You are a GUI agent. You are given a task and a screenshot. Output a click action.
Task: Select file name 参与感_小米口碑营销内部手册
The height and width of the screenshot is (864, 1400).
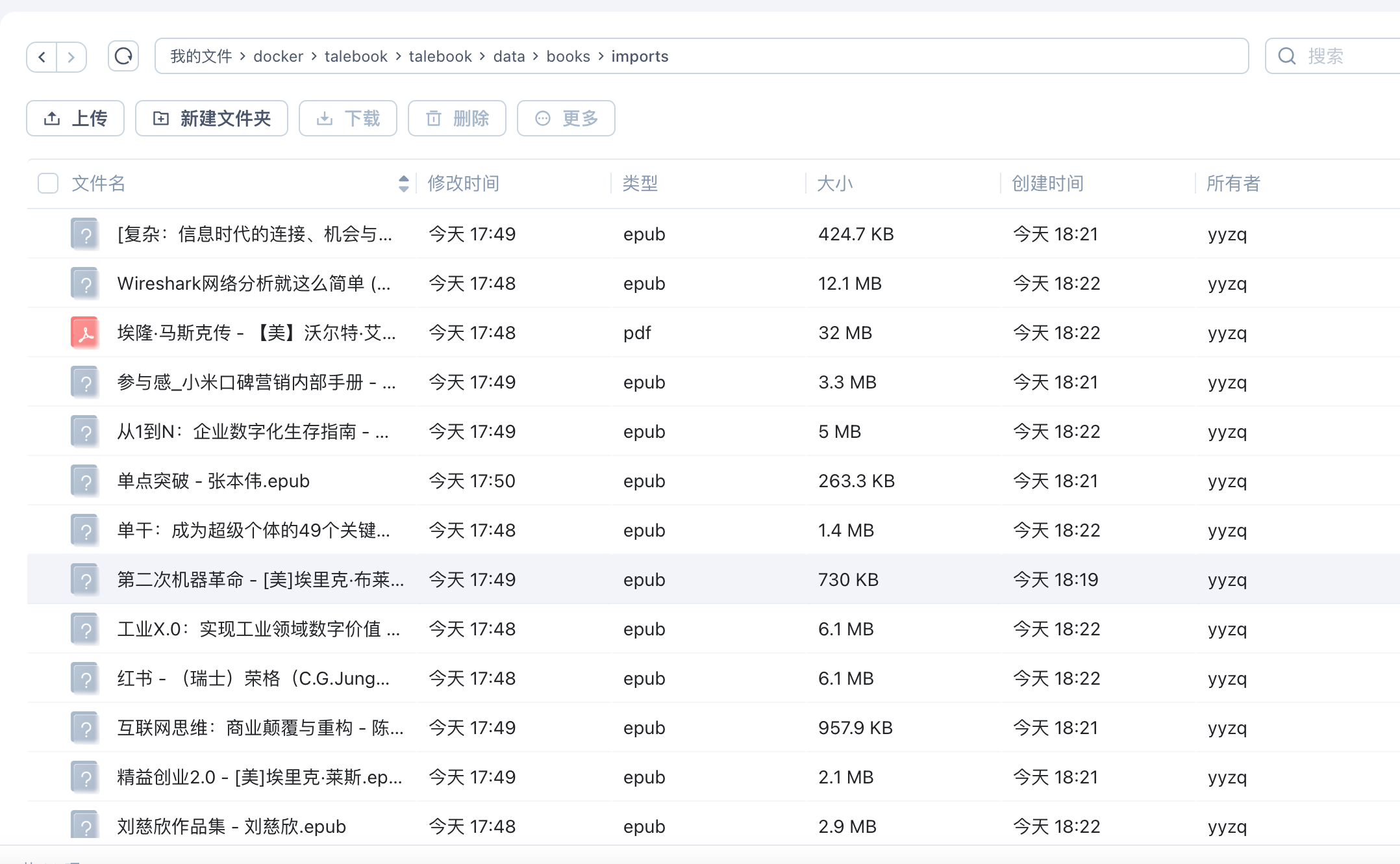(256, 382)
